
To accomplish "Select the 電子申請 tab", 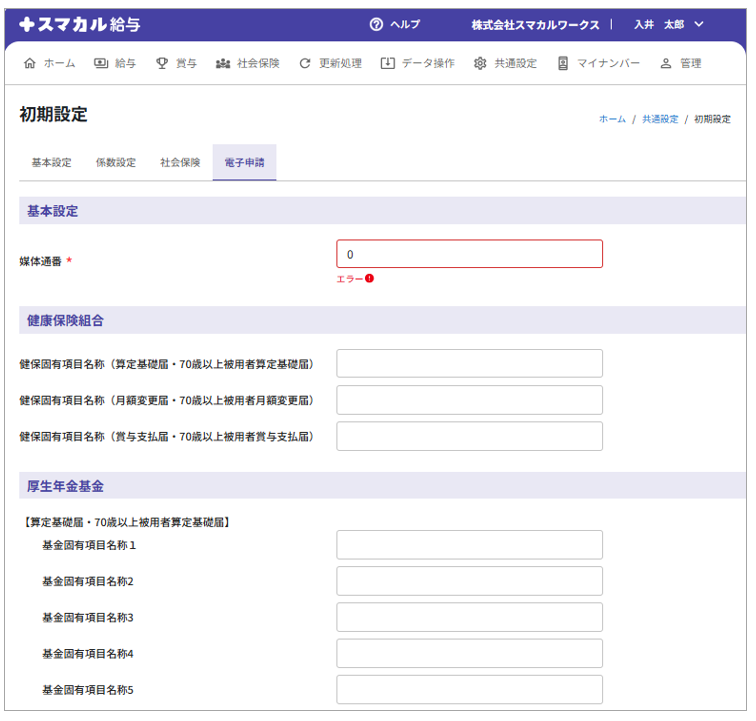I will (x=244, y=163).
